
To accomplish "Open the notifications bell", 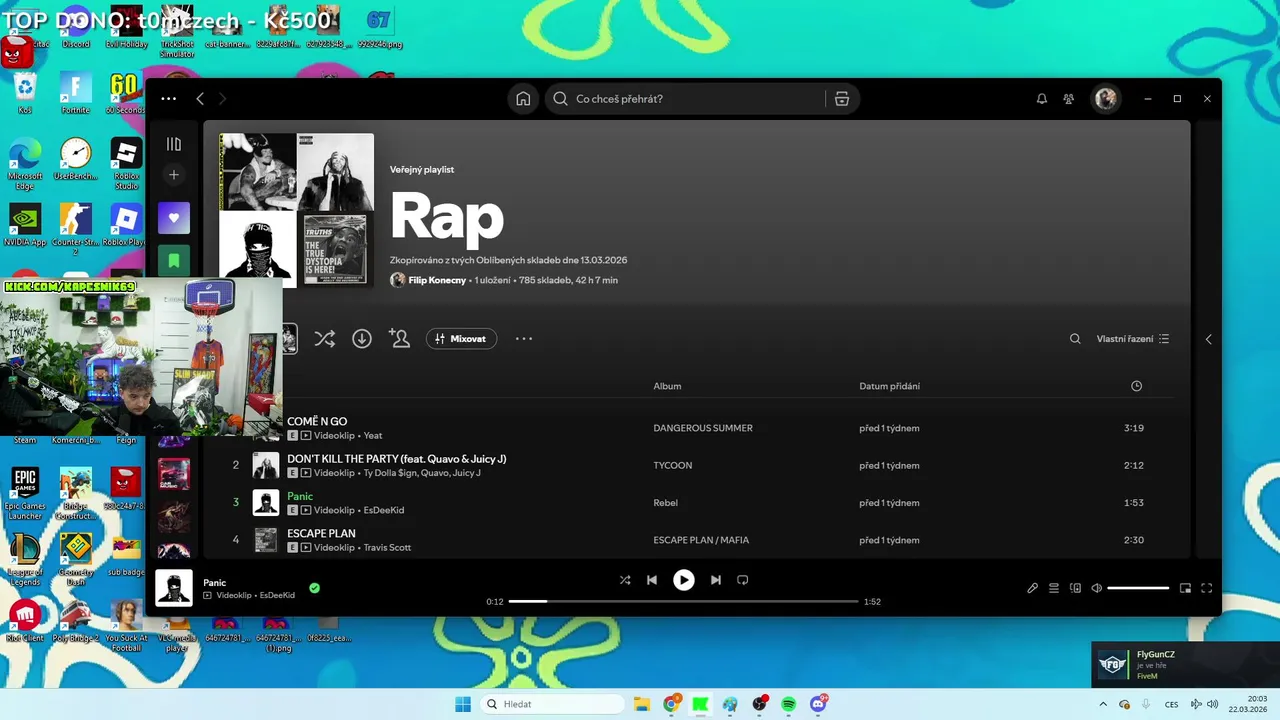I will click(x=1042, y=99).
